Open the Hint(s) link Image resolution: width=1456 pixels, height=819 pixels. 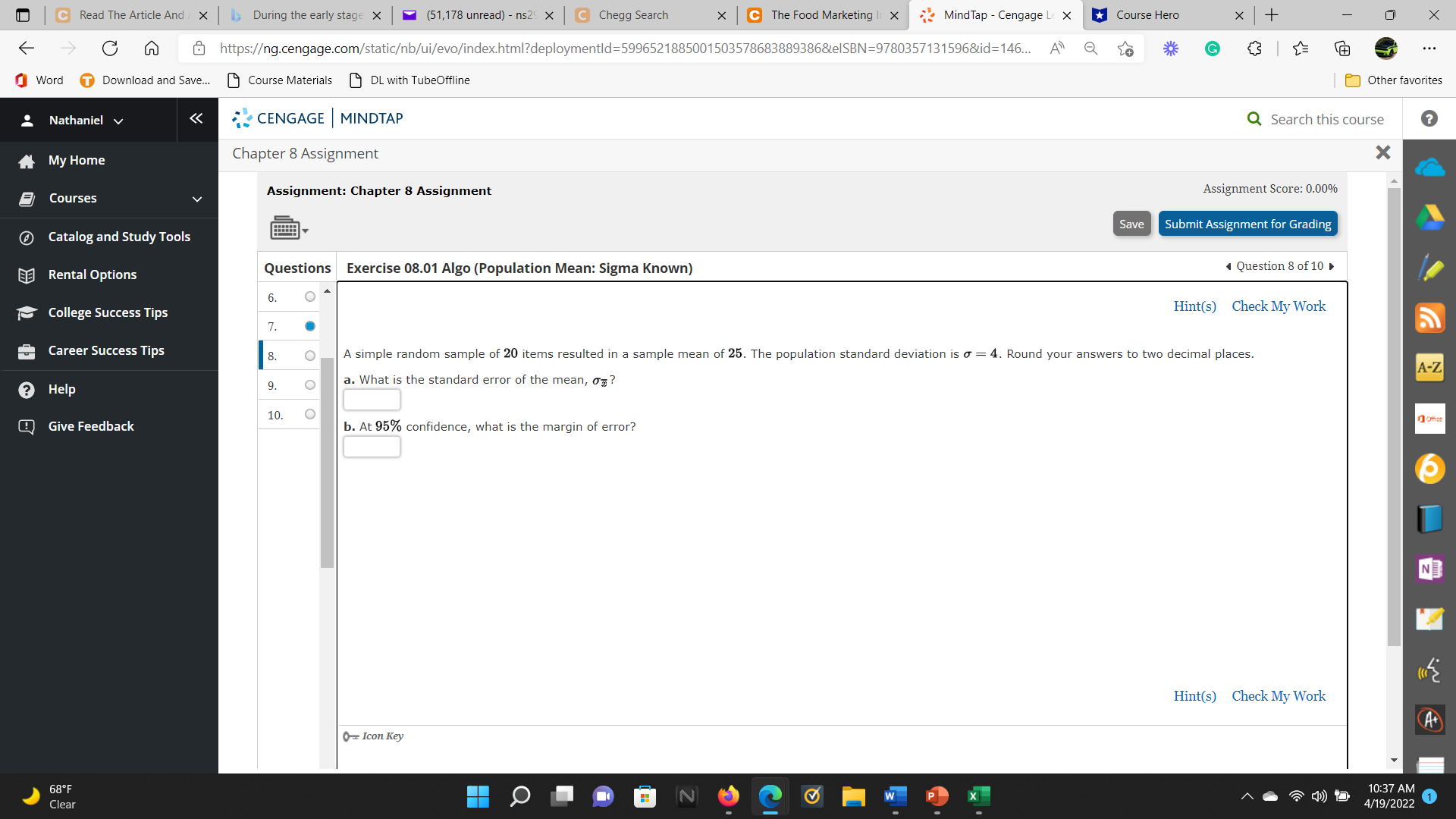coord(1194,306)
